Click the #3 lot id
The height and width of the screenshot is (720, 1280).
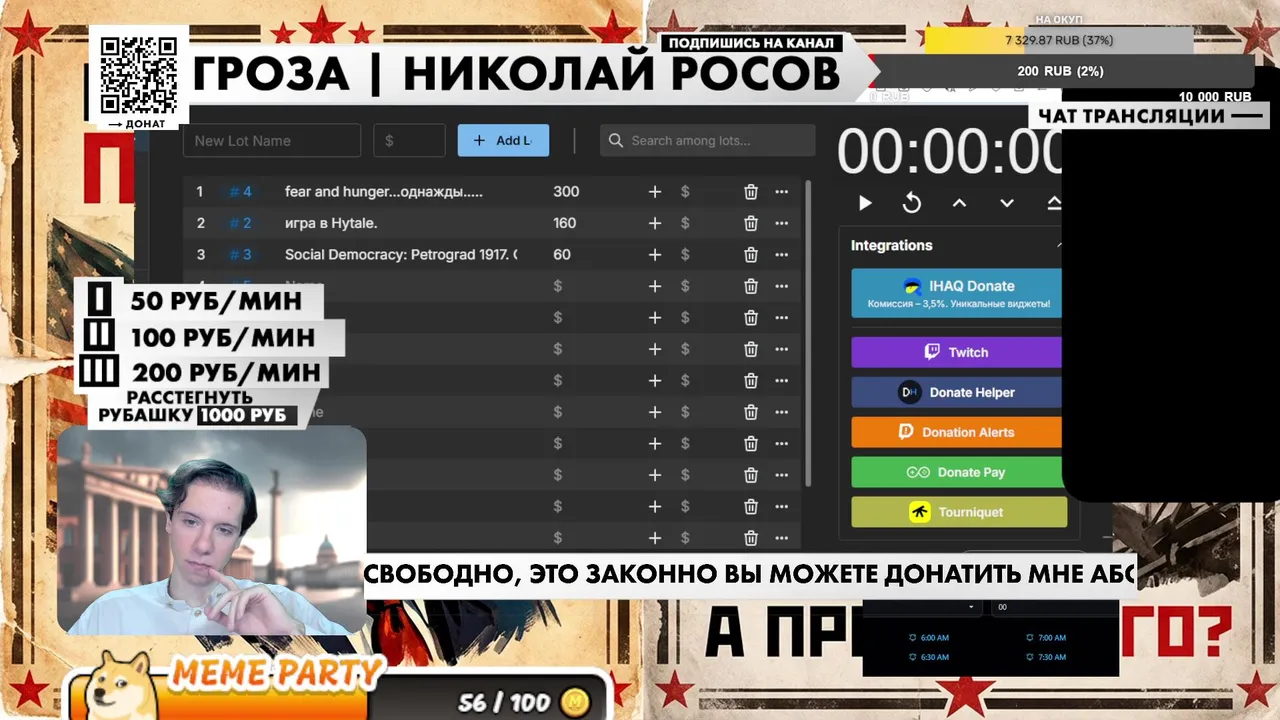tap(240, 255)
